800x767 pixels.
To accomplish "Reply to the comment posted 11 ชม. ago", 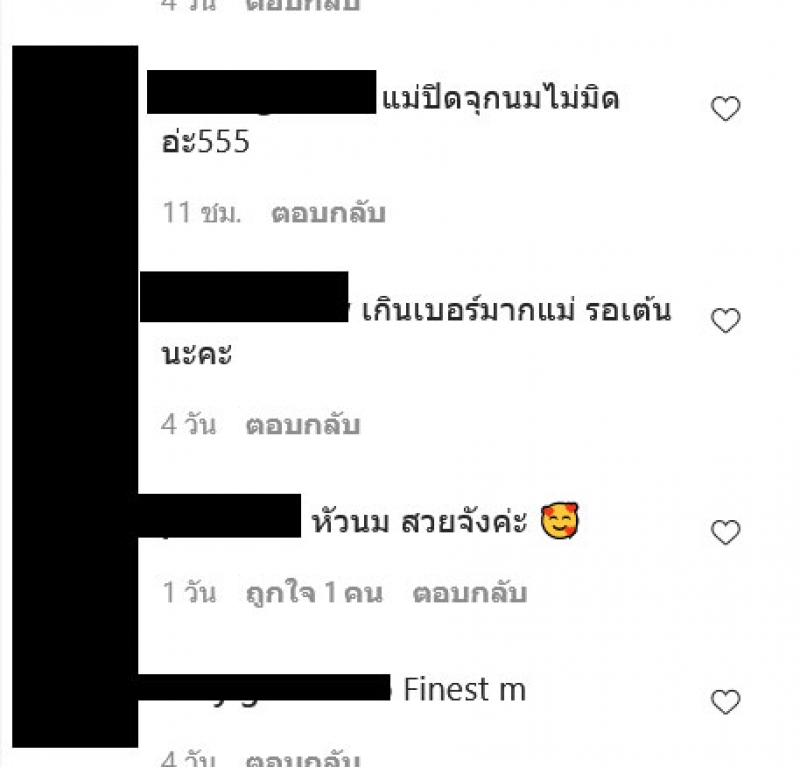I will pos(328,213).
